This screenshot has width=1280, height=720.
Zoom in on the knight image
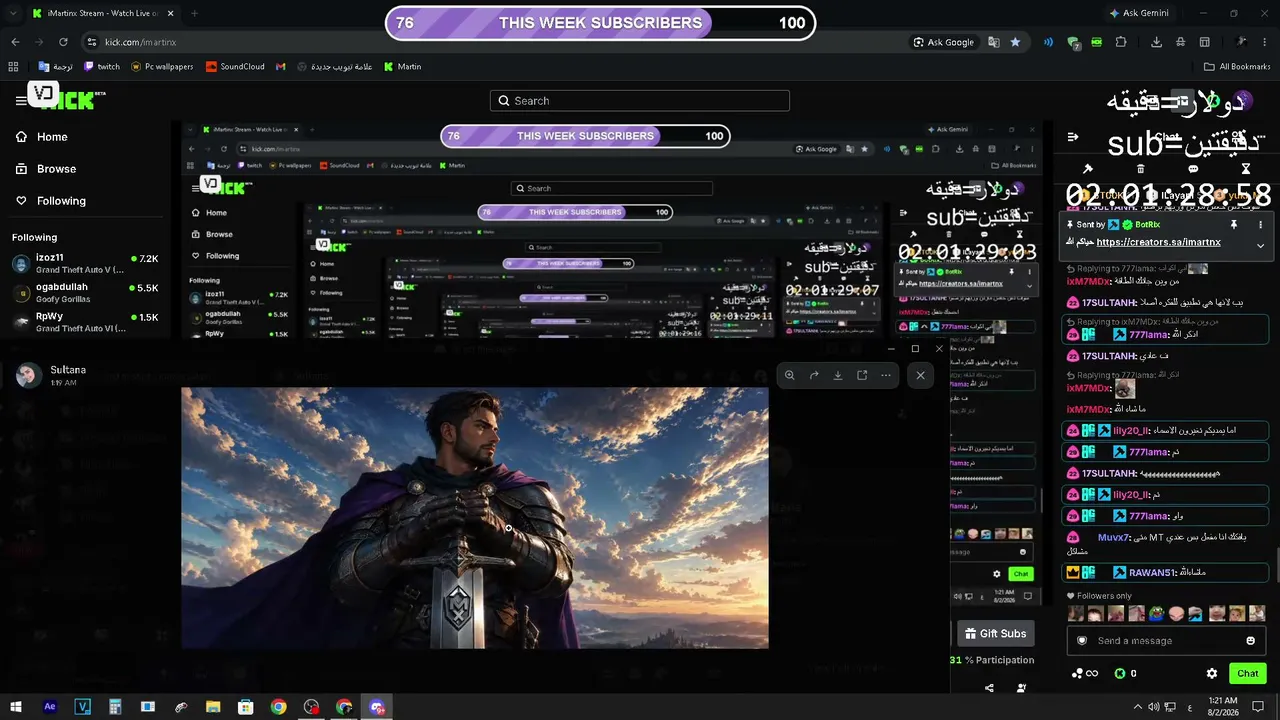click(790, 375)
